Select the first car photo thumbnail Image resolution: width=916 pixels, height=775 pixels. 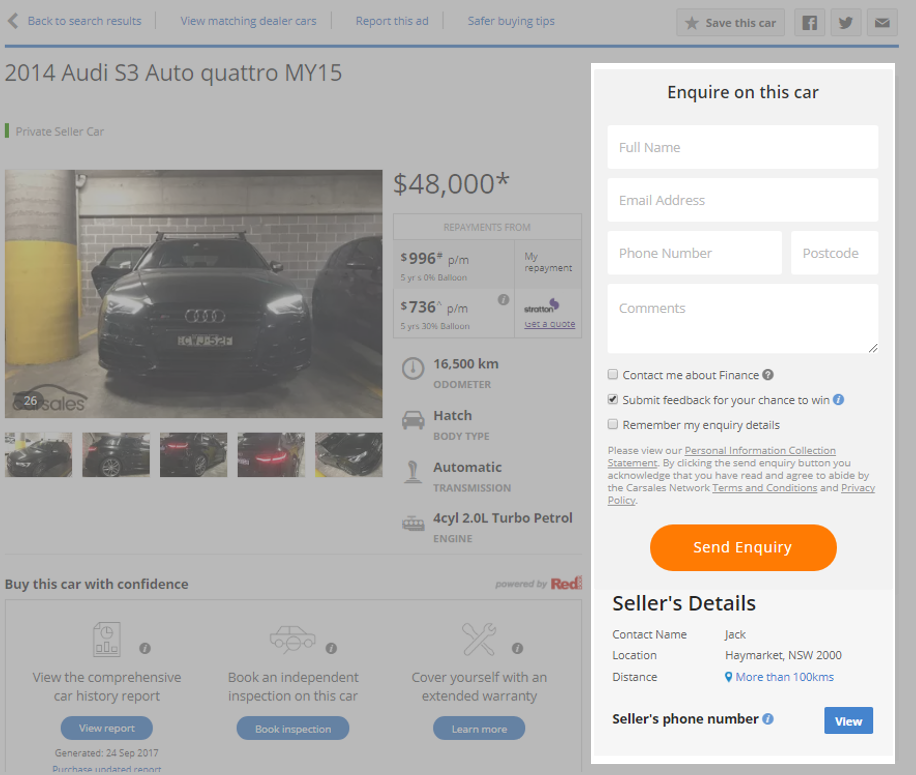click(x=39, y=455)
